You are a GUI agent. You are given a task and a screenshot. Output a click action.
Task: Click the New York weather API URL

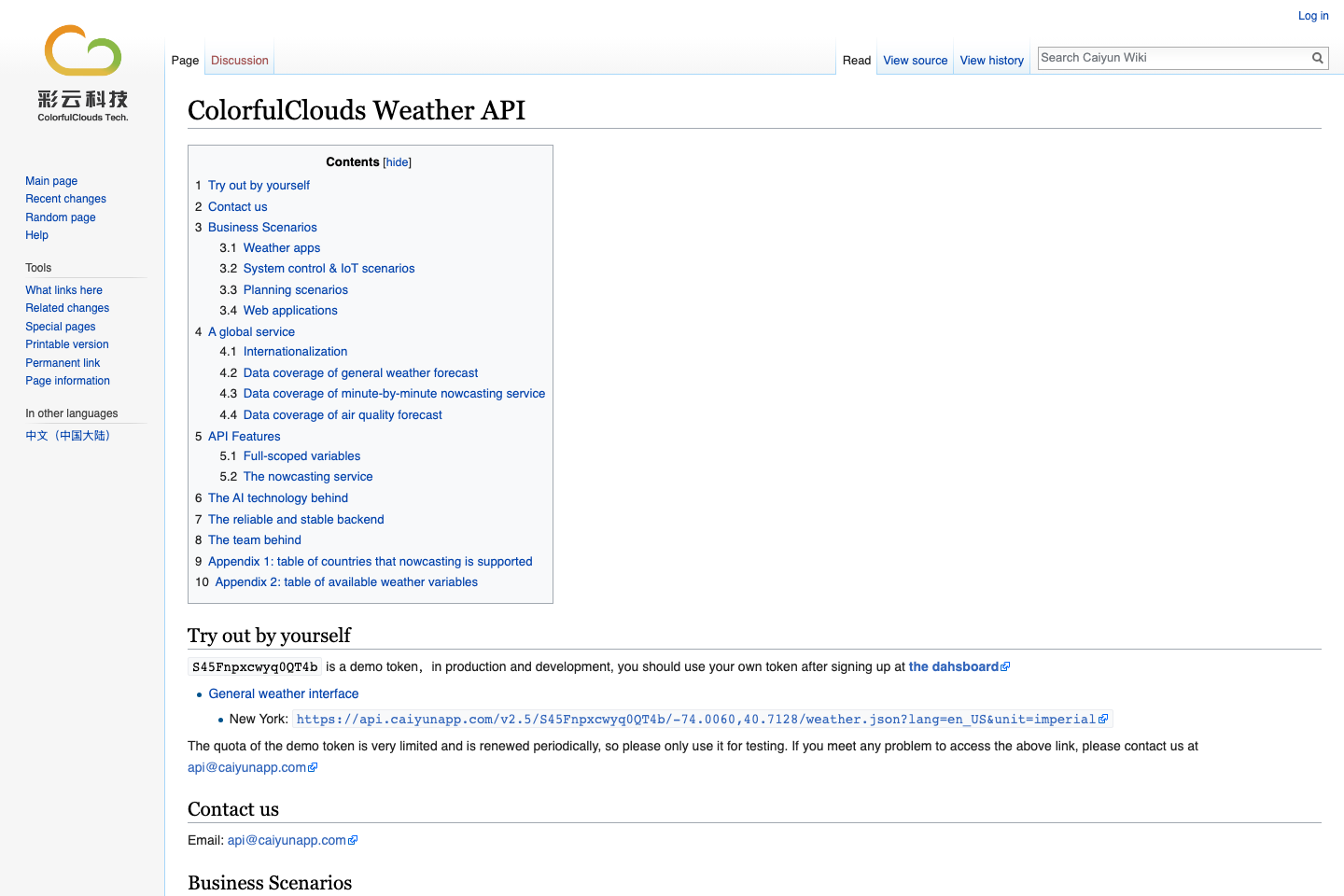[x=696, y=719]
